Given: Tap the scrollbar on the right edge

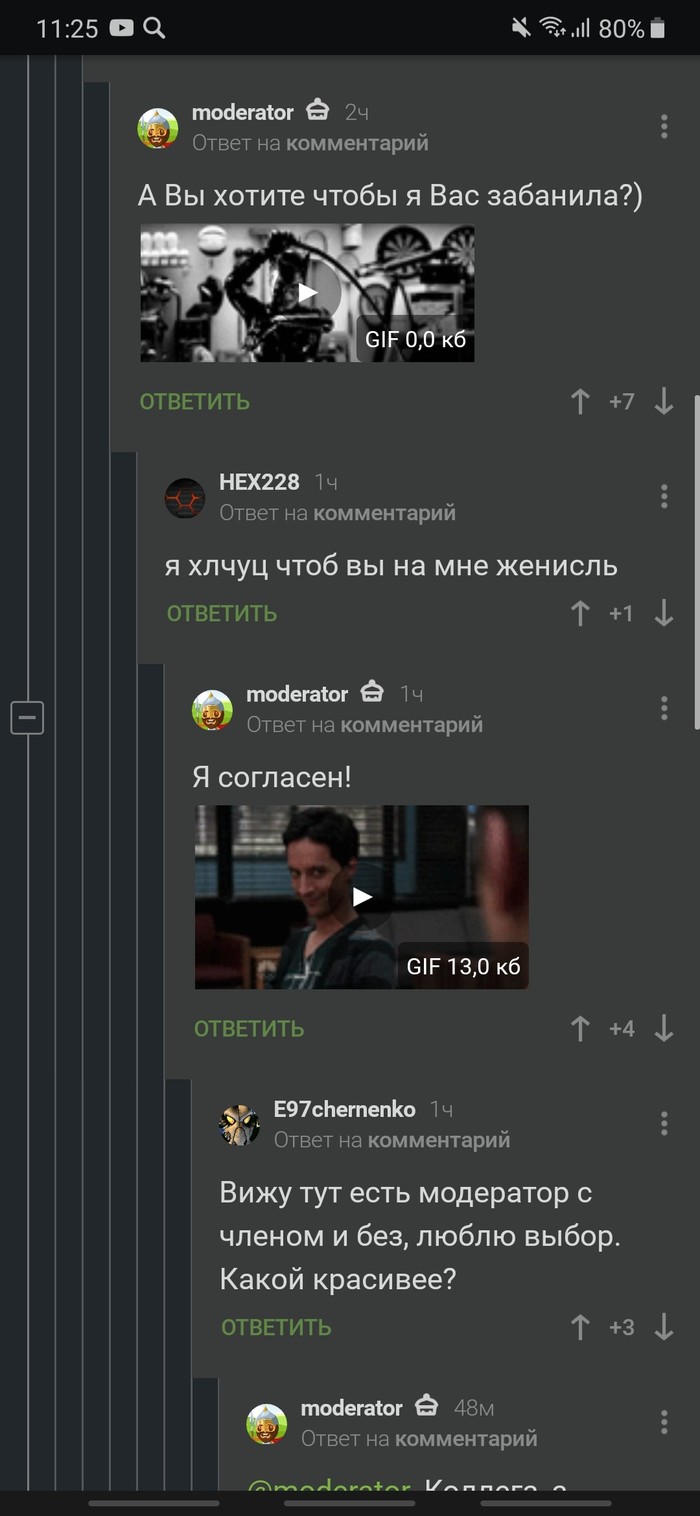Looking at the screenshot, I should pyautogui.click(x=696, y=560).
